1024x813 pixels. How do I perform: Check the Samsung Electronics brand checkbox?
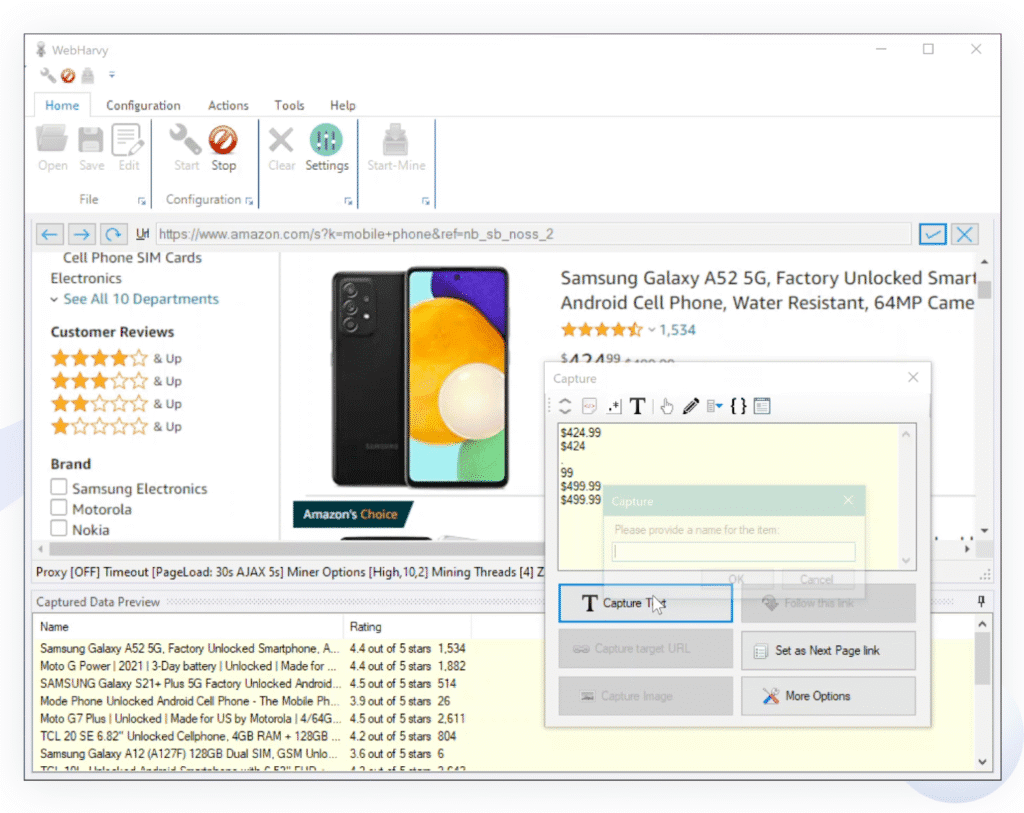[x=60, y=488]
